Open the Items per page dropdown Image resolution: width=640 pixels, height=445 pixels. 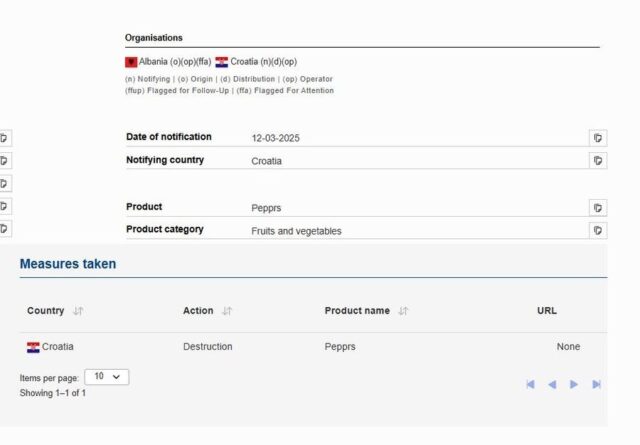[107, 377]
